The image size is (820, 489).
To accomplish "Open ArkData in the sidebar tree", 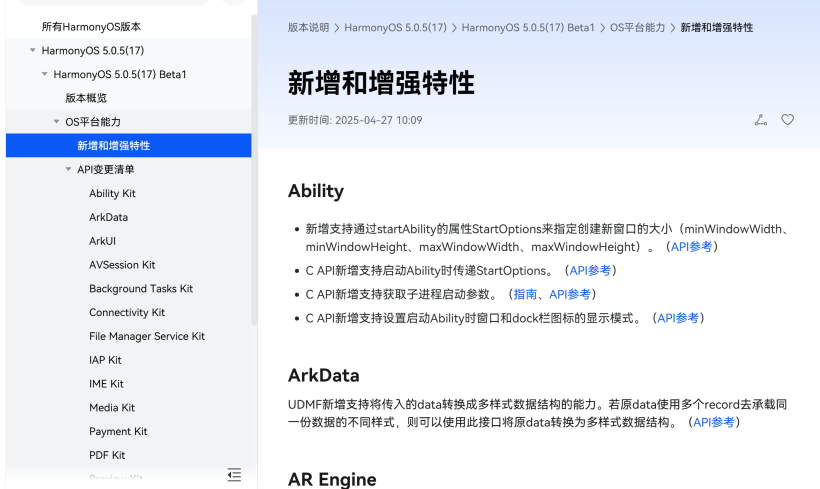I will pos(108,217).
